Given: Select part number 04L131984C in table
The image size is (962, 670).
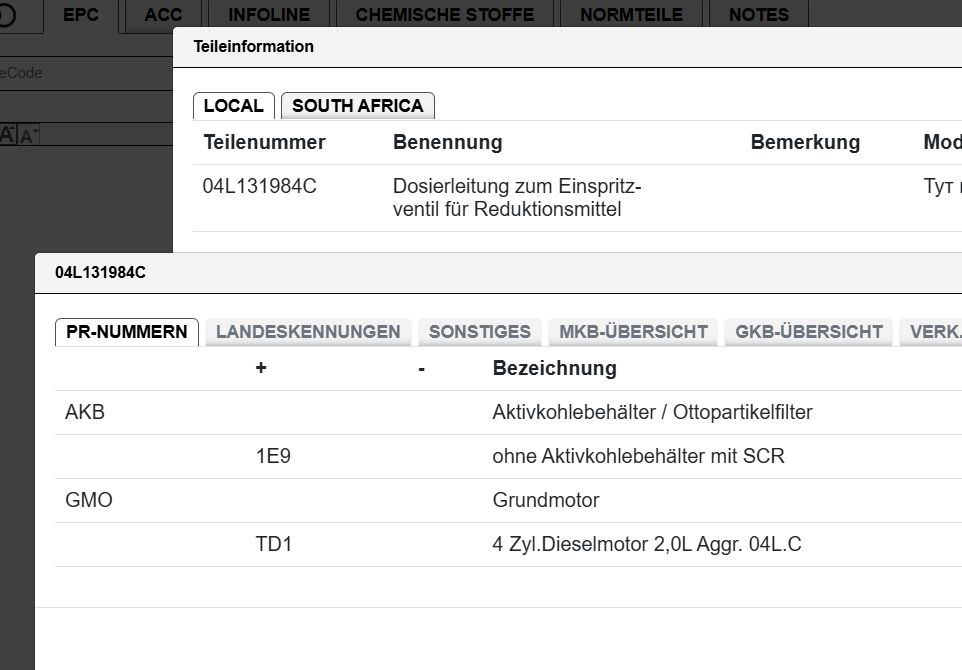Looking at the screenshot, I should point(260,186).
